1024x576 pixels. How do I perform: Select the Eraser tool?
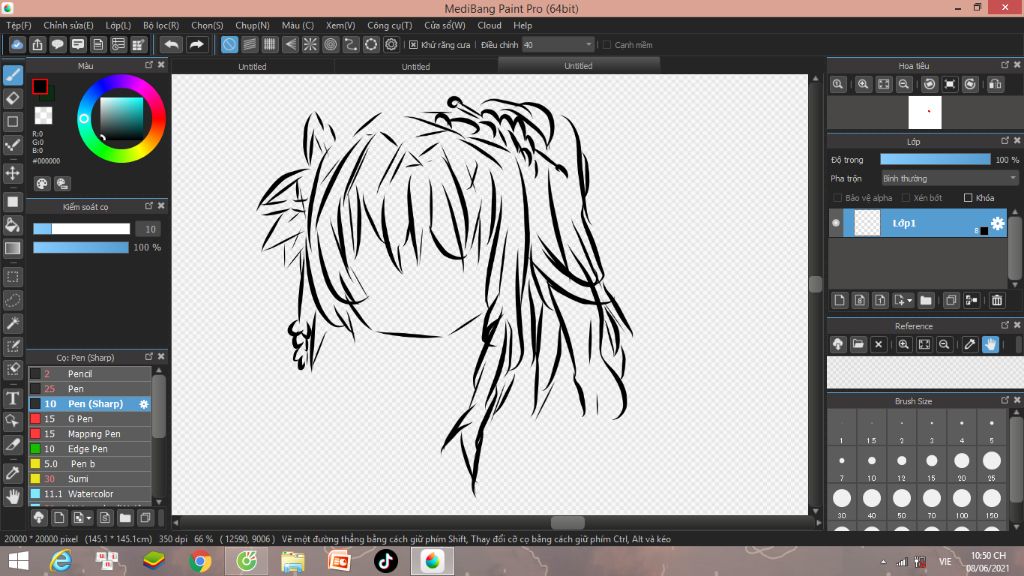(x=12, y=99)
